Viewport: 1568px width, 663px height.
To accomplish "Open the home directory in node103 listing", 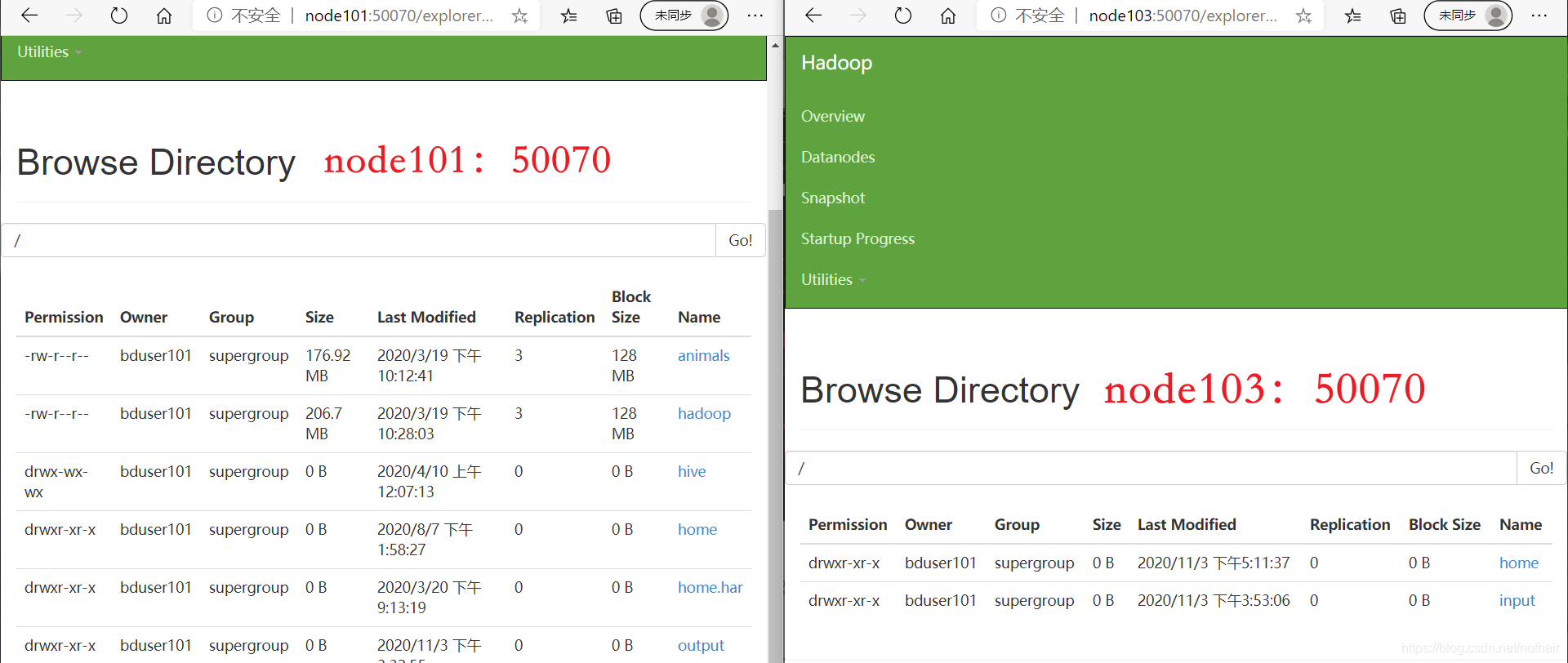I will tap(1519, 563).
